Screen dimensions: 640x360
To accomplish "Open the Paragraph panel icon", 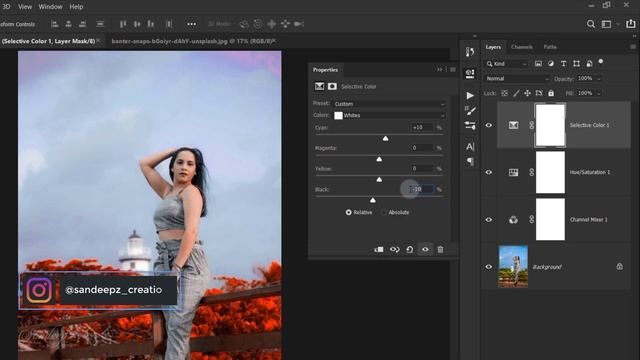I will click(x=470, y=162).
